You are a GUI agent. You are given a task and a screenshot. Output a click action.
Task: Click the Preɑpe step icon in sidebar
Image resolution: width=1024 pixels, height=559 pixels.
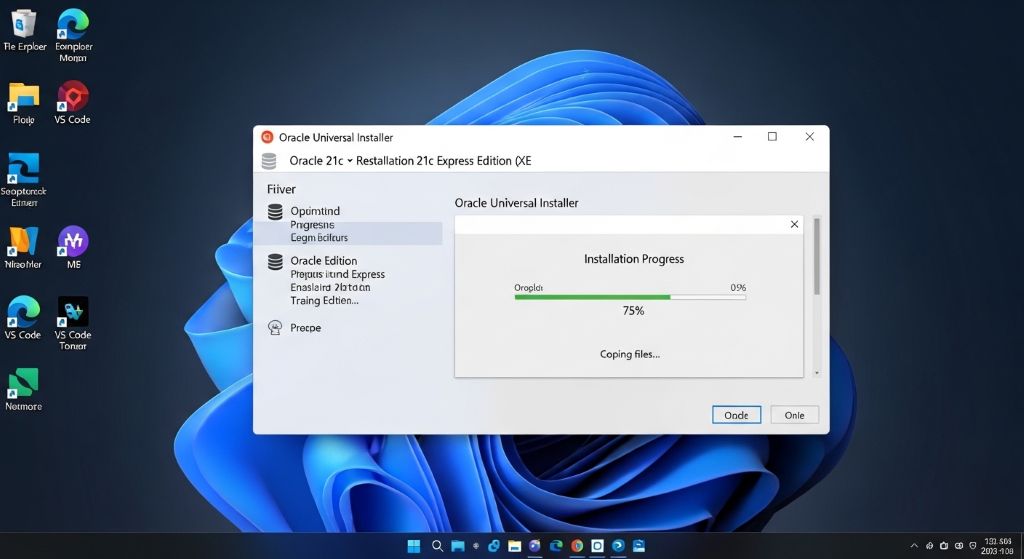(x=275, y=327)
